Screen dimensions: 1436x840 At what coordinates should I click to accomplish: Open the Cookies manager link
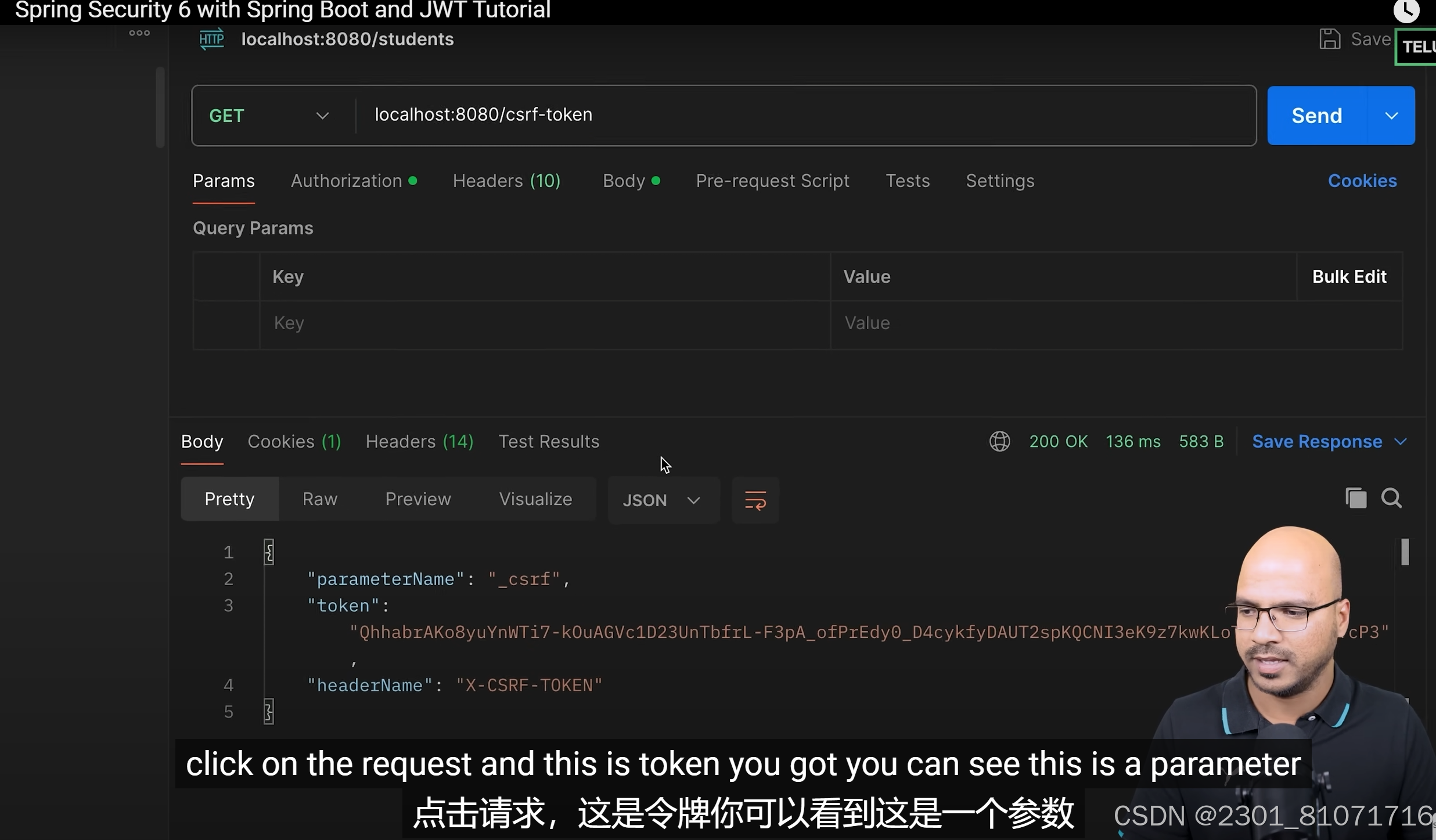point(1363,181)
